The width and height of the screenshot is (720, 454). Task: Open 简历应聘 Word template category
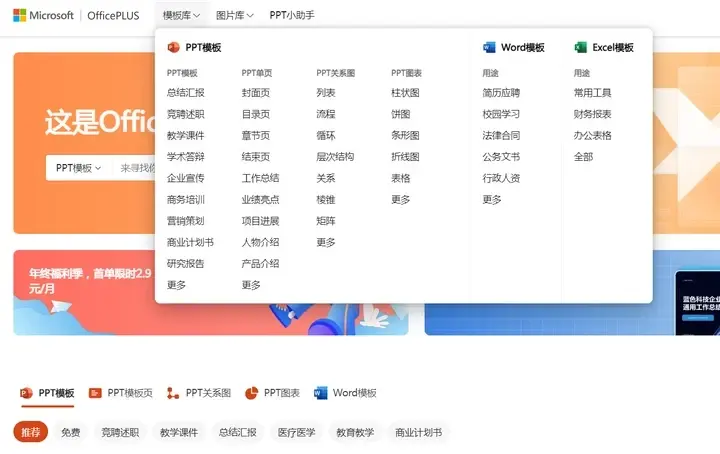pos(501,93)
